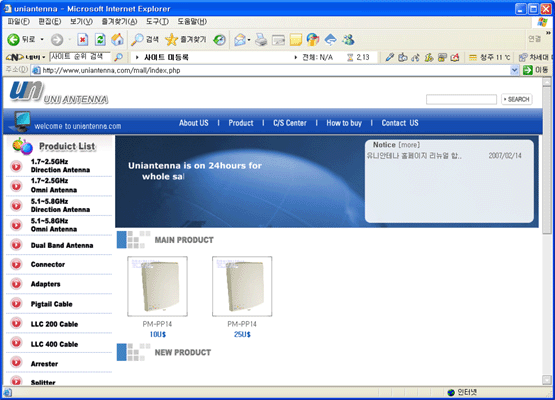The width and height of the screenshot is (555, 400).
Task: Open the 도움말(H) menu
Action: (192, 22)
